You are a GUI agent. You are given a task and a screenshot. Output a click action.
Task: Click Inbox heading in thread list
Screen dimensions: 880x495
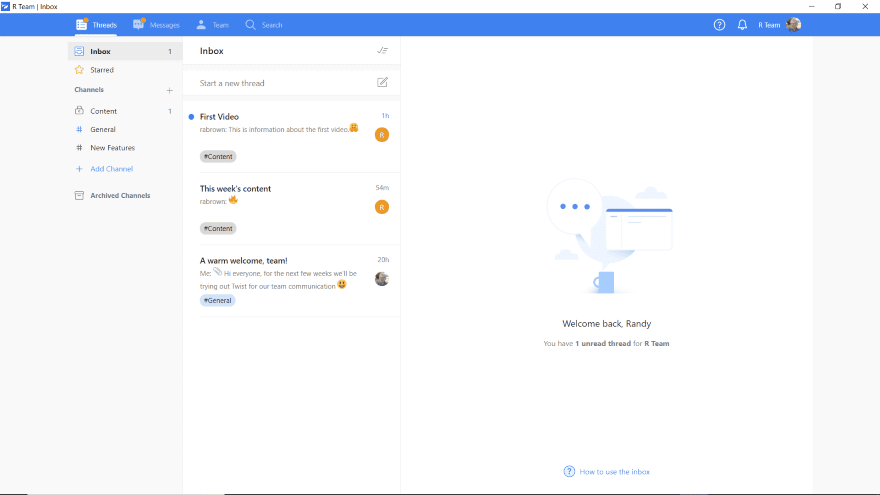[212, 51]
